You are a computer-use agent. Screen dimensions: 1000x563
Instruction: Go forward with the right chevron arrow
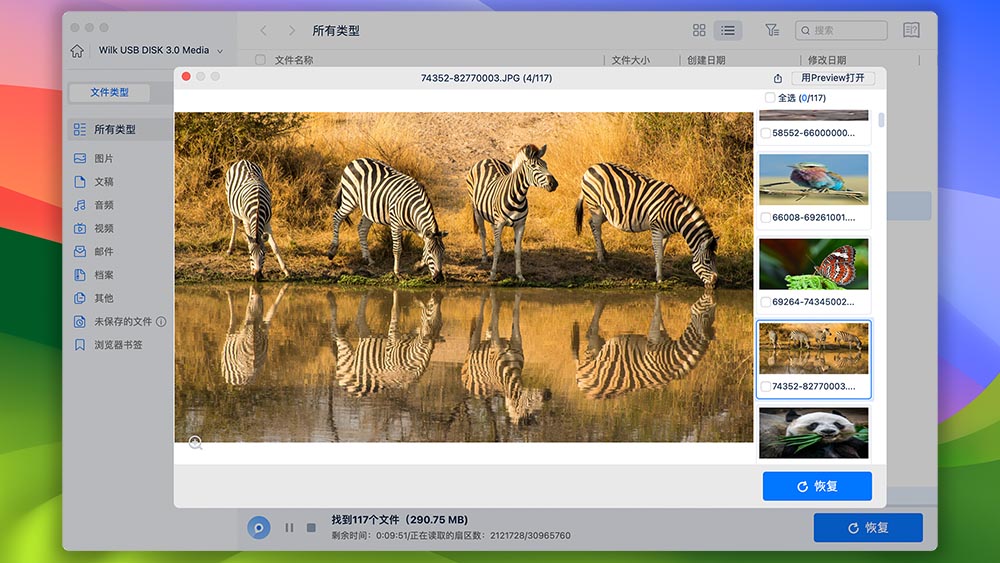291,31
